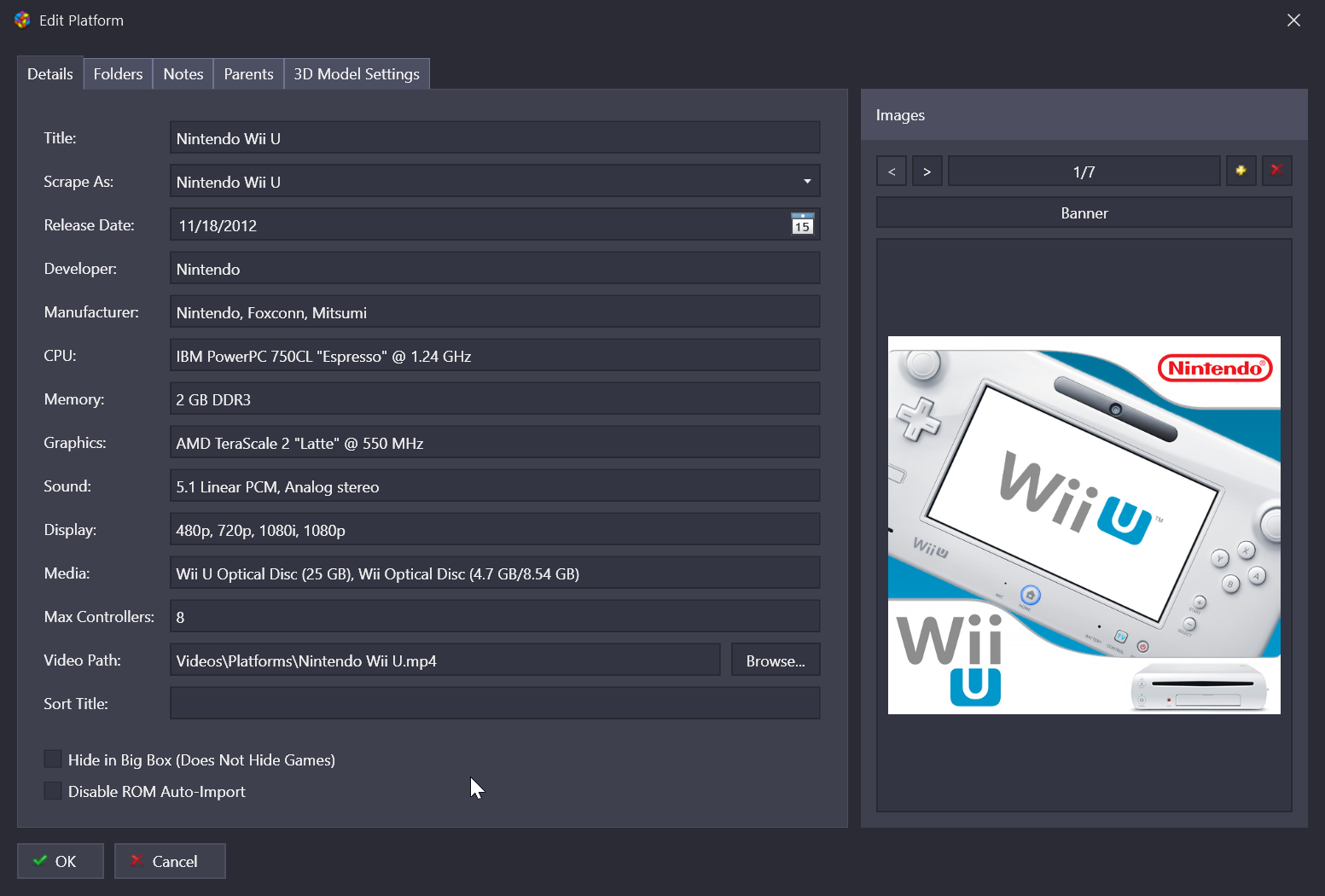The image size is (1325, 896).
Task: Switch to the Details tab
Action: [x=50, y=73]
